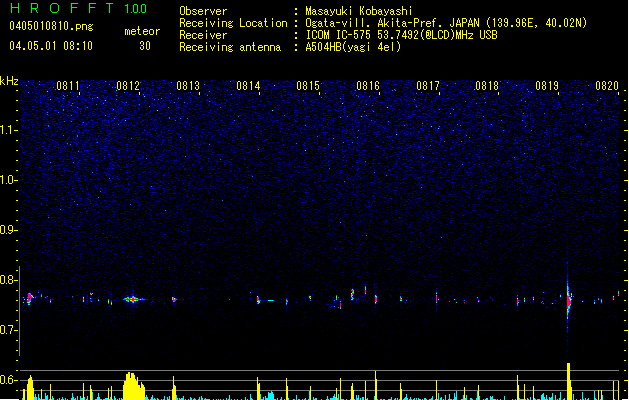This screenshot has width=629, height=400.
Task: Click the A504HB(yagi 4el) antenna text
Action: [353, 47]
